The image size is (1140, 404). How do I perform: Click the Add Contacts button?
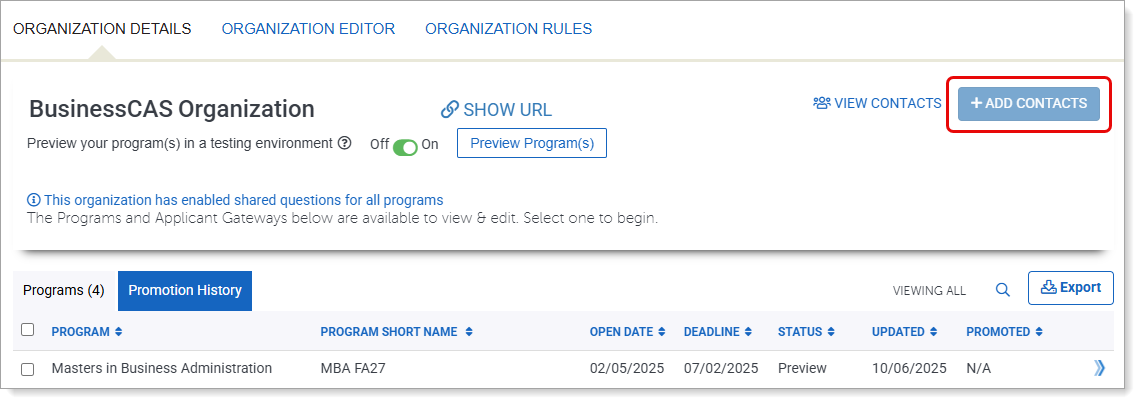tap(1028, 104)
